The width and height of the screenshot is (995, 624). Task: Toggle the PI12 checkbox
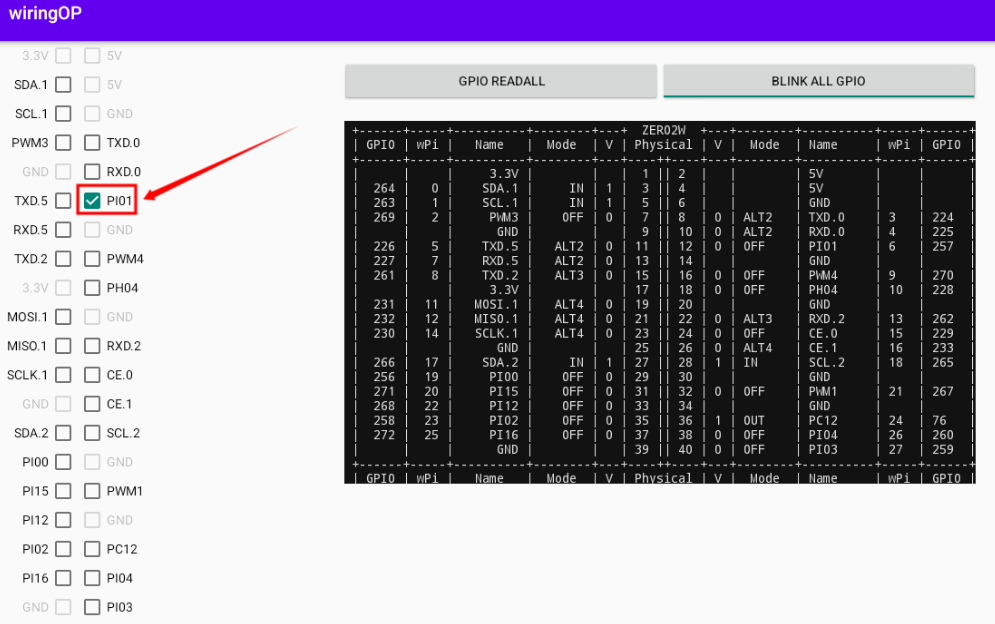tap(63, 520)
